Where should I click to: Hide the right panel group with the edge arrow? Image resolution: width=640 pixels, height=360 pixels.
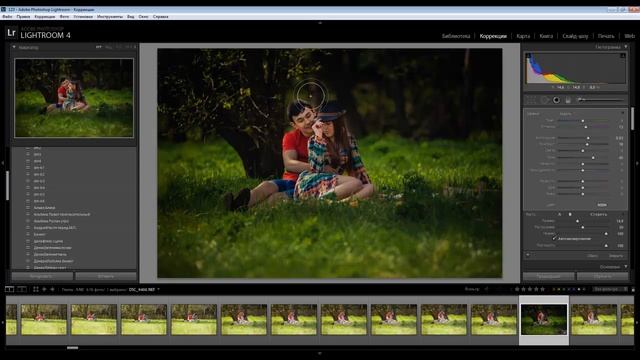[637, 163]
